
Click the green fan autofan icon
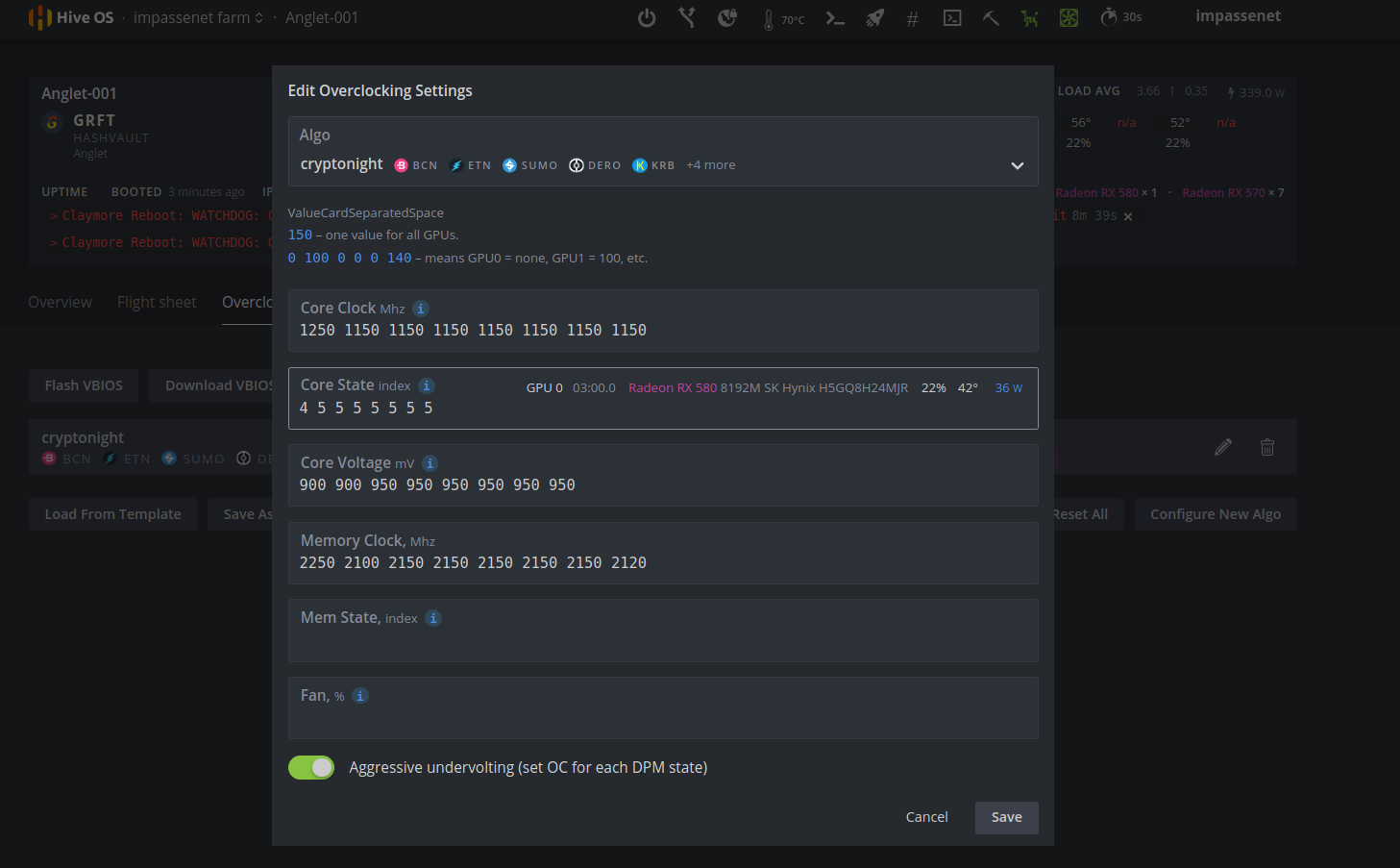tap(1068, 18)
